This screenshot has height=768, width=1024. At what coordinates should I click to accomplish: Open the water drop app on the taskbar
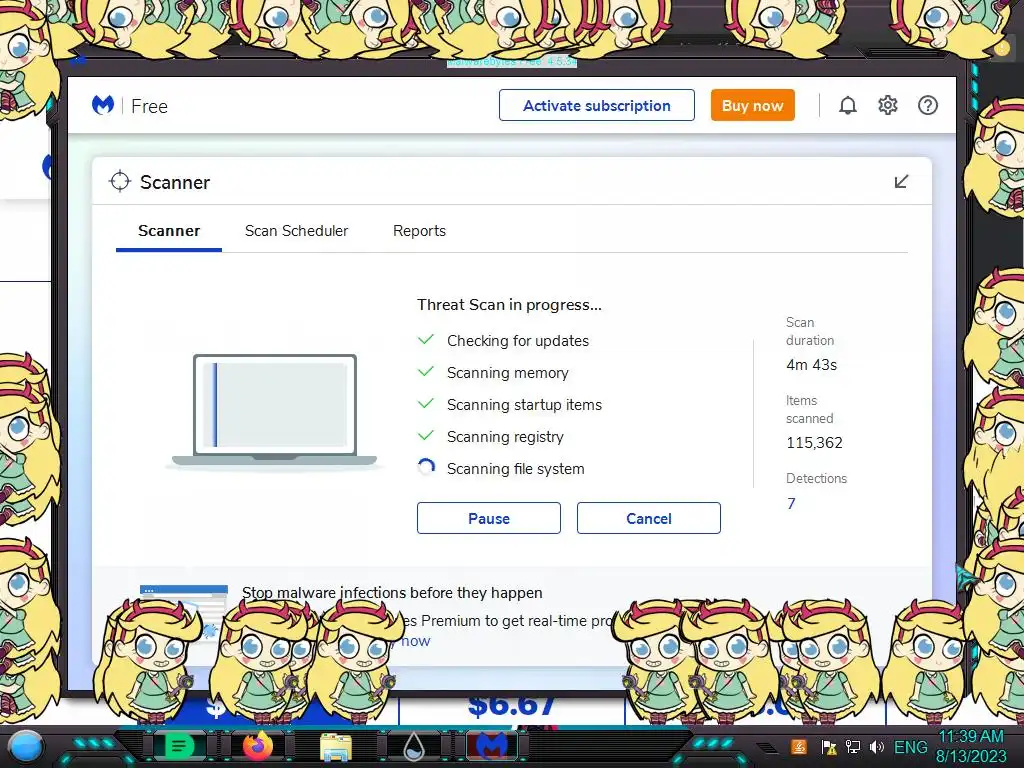click(414, 747)
